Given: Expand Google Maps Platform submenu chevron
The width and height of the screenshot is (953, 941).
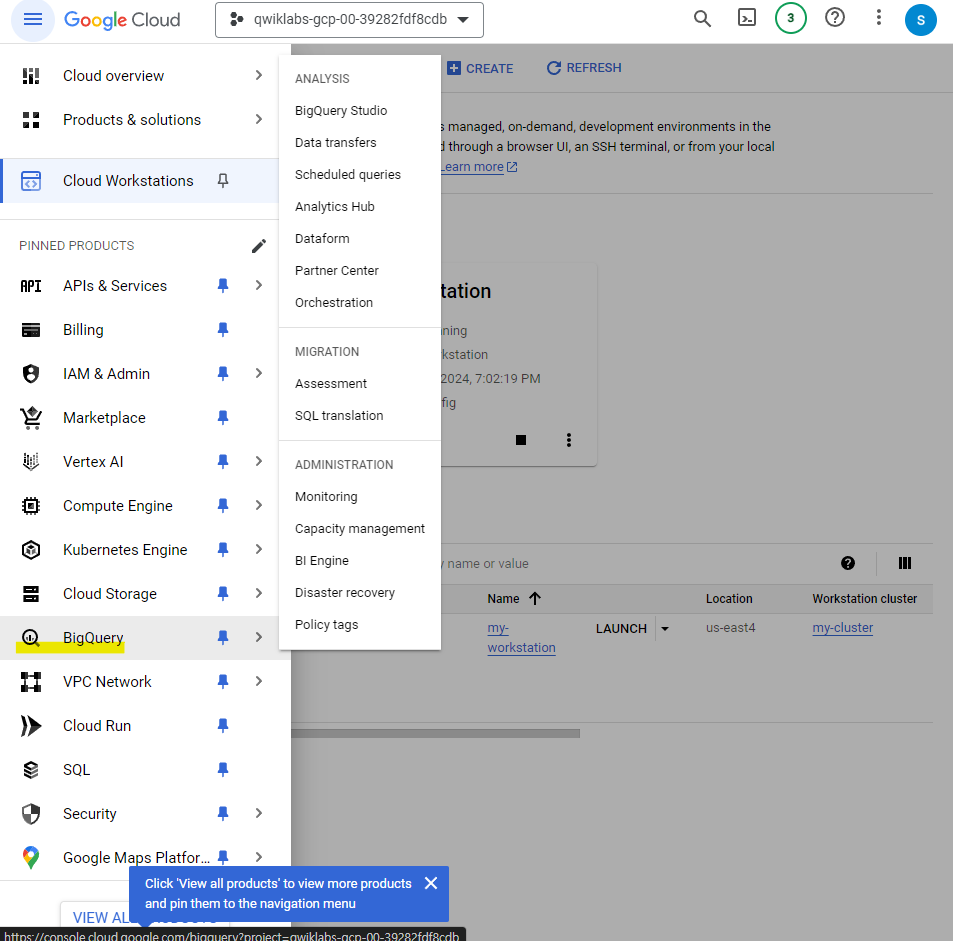Looking at the screenshot, I should [259, 857].
